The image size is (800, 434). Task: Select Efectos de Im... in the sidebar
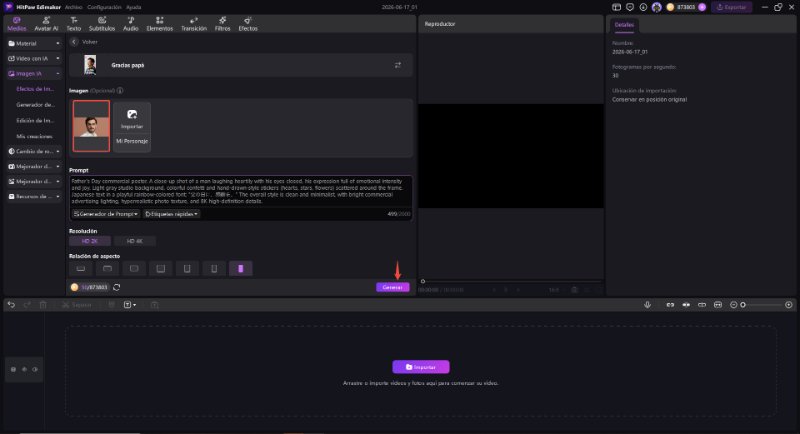pos(35,89)
